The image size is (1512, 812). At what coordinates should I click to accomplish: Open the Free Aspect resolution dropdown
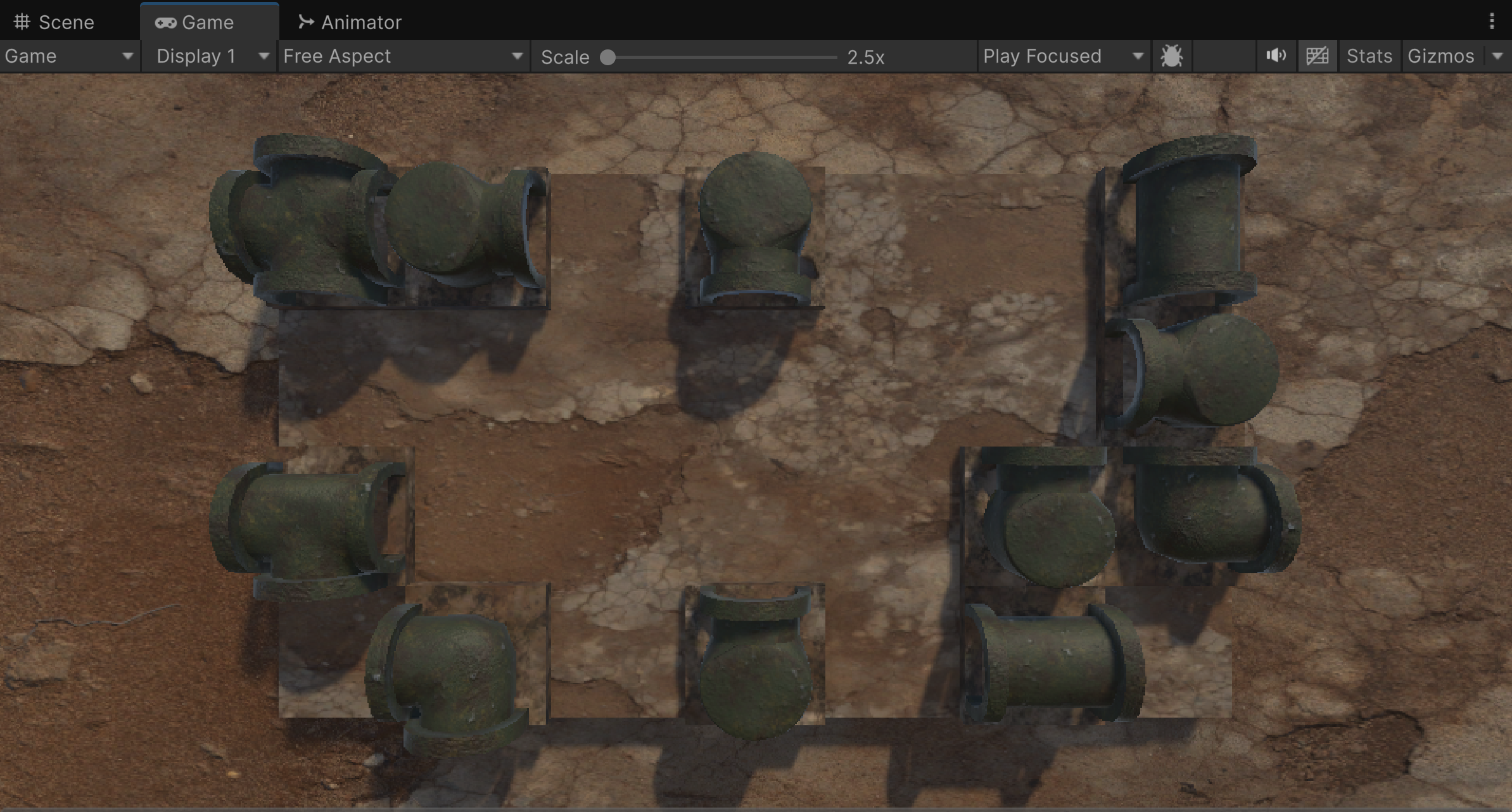coord(403,56)
